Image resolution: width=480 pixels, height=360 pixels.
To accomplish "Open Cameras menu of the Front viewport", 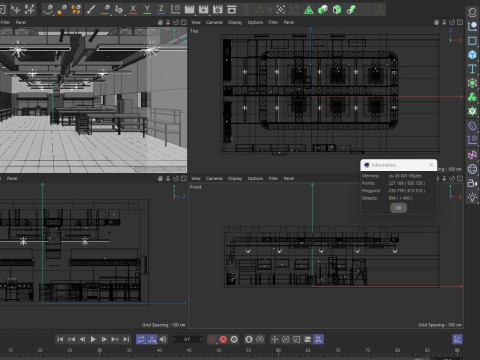I will [x=214, y=178].
